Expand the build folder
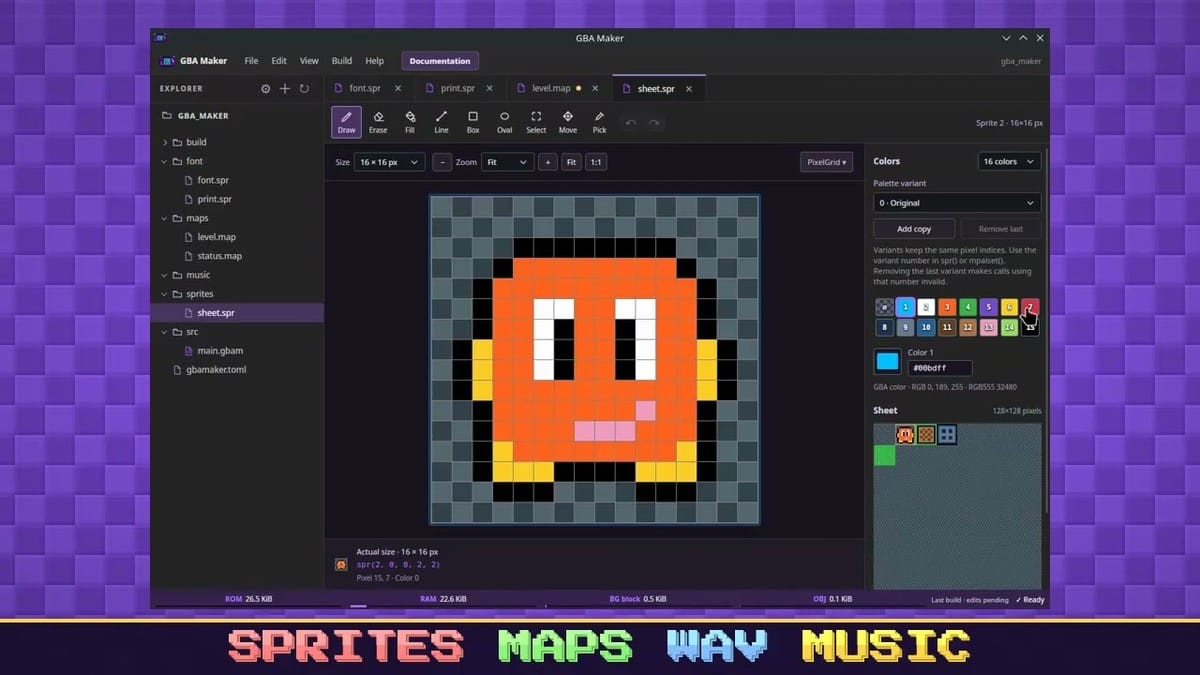Image resolution: width=1200 pixels, height=675 pixels. point(165,142)
